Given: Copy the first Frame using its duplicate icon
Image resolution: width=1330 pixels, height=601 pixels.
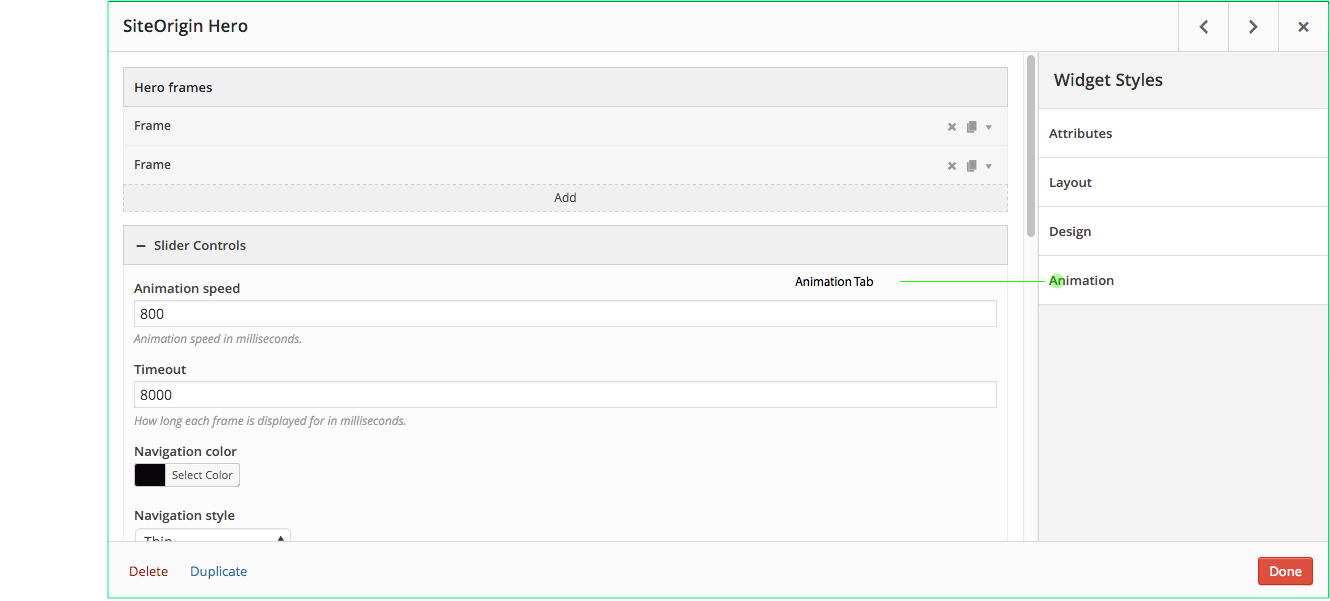Looking at the screenshot, I should click(971, 127).
